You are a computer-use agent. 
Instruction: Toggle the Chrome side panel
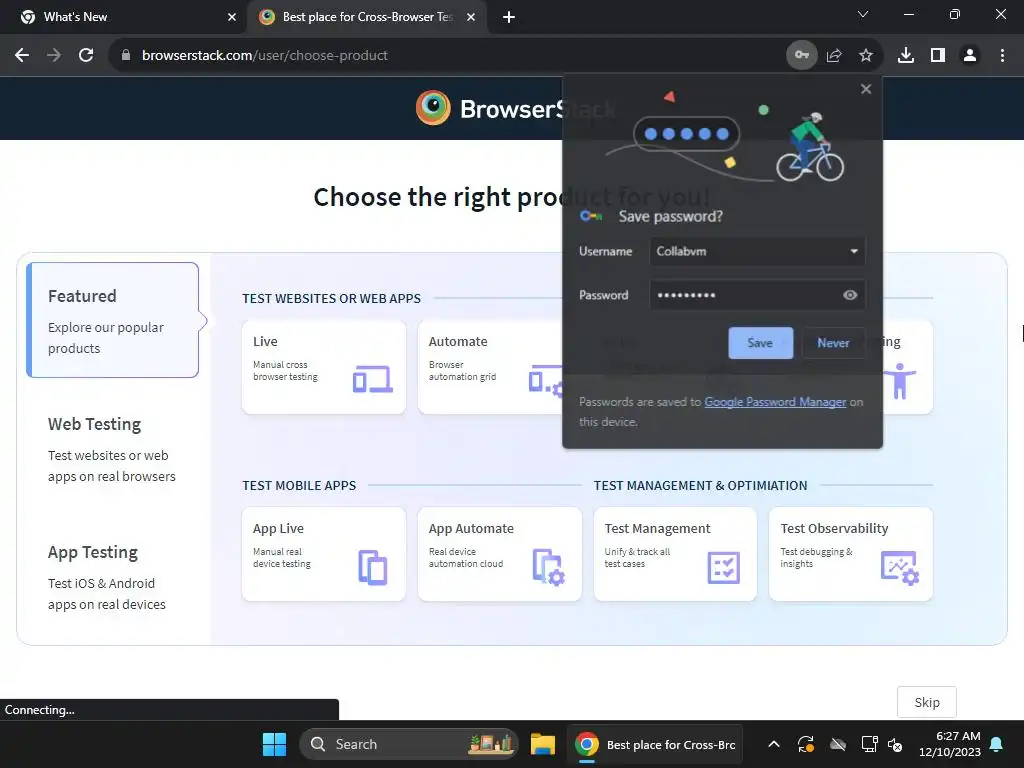point(938,56)
